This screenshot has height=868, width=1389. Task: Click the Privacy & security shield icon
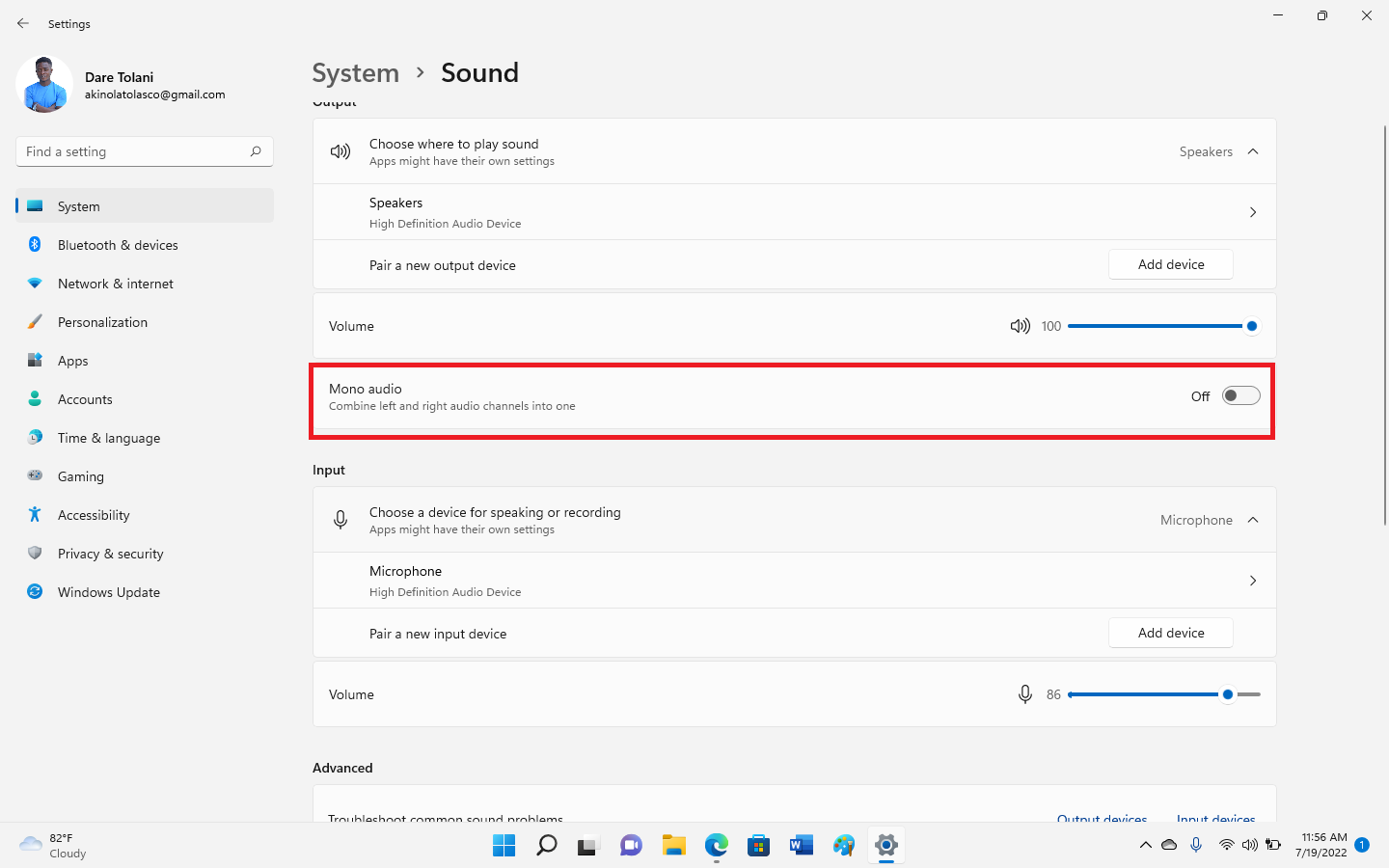coord(35,553)
